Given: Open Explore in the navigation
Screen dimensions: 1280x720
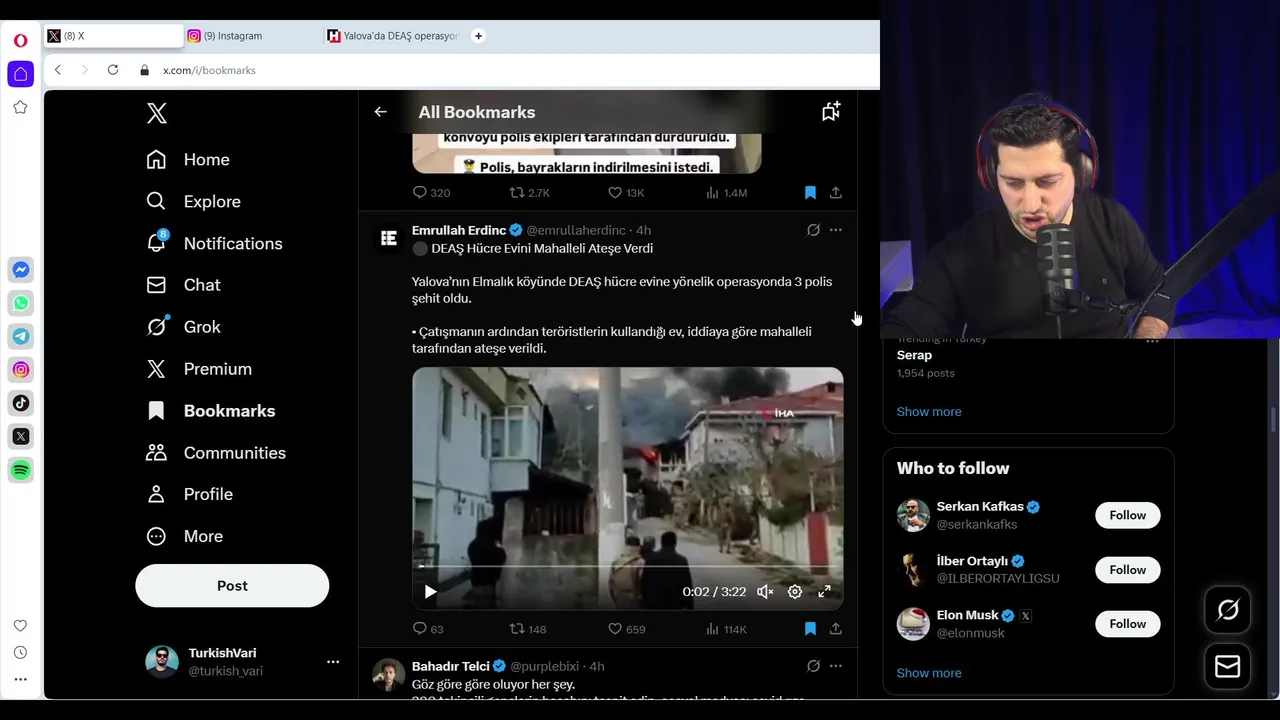Looking at the screenshot, I should (193, 202).
